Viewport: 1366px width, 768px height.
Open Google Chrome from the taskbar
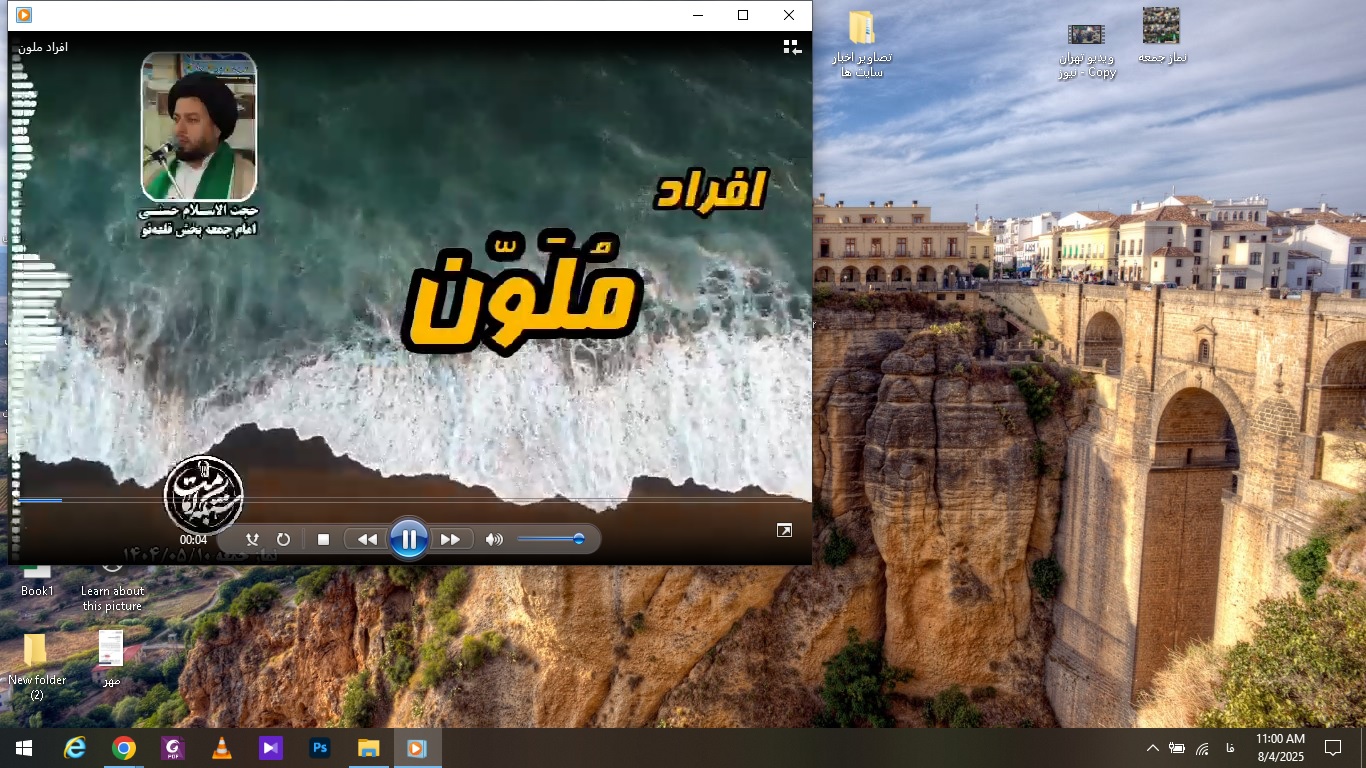coord(124,748)
